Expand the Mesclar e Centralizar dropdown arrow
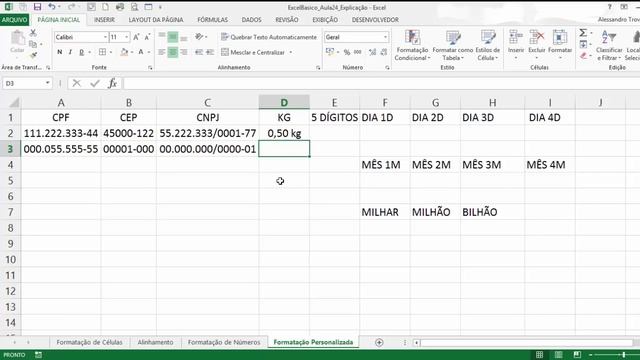This screenshot has width=640, height=360. pos(291,52)
